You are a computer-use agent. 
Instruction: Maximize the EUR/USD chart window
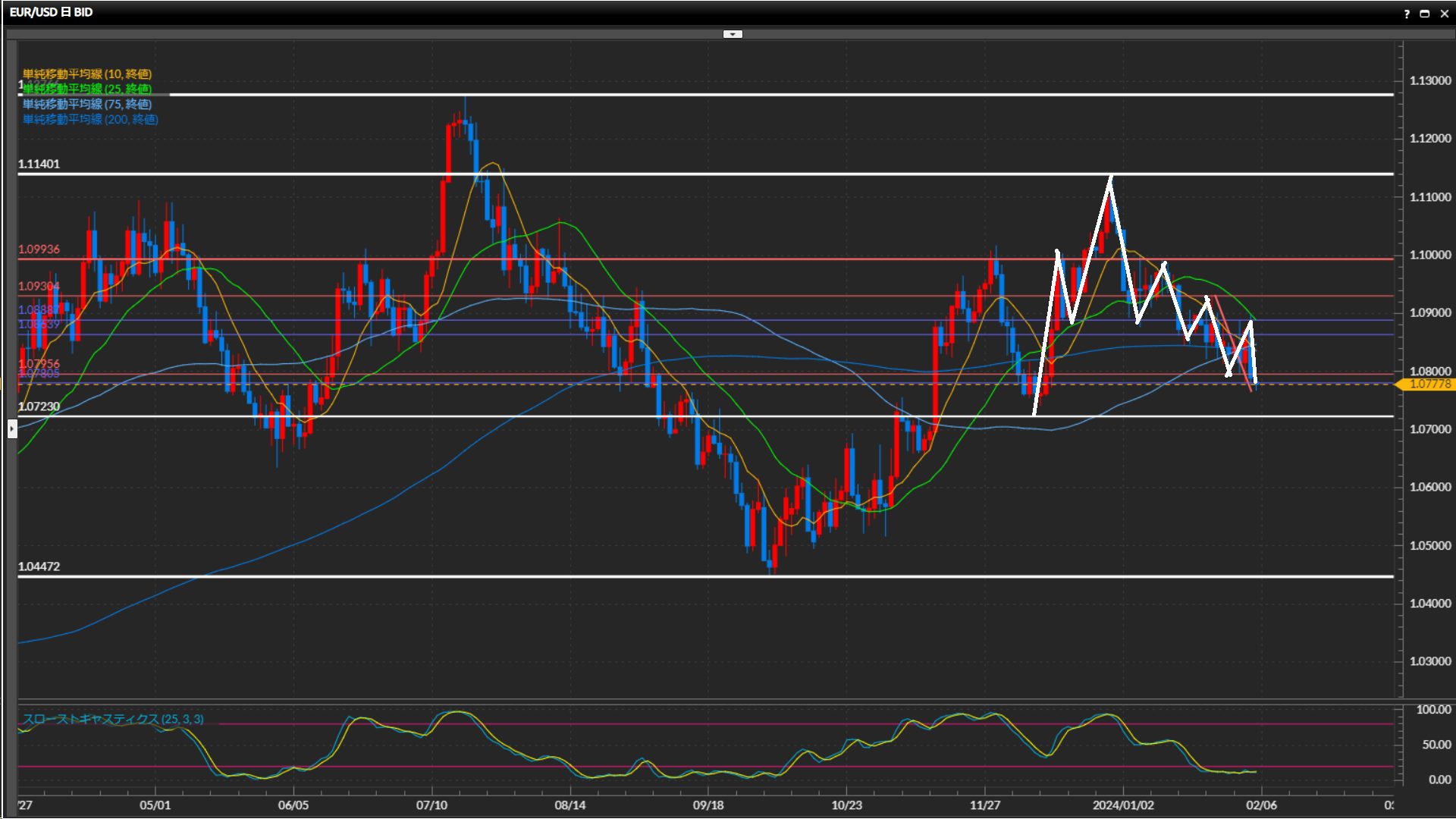1425,14
